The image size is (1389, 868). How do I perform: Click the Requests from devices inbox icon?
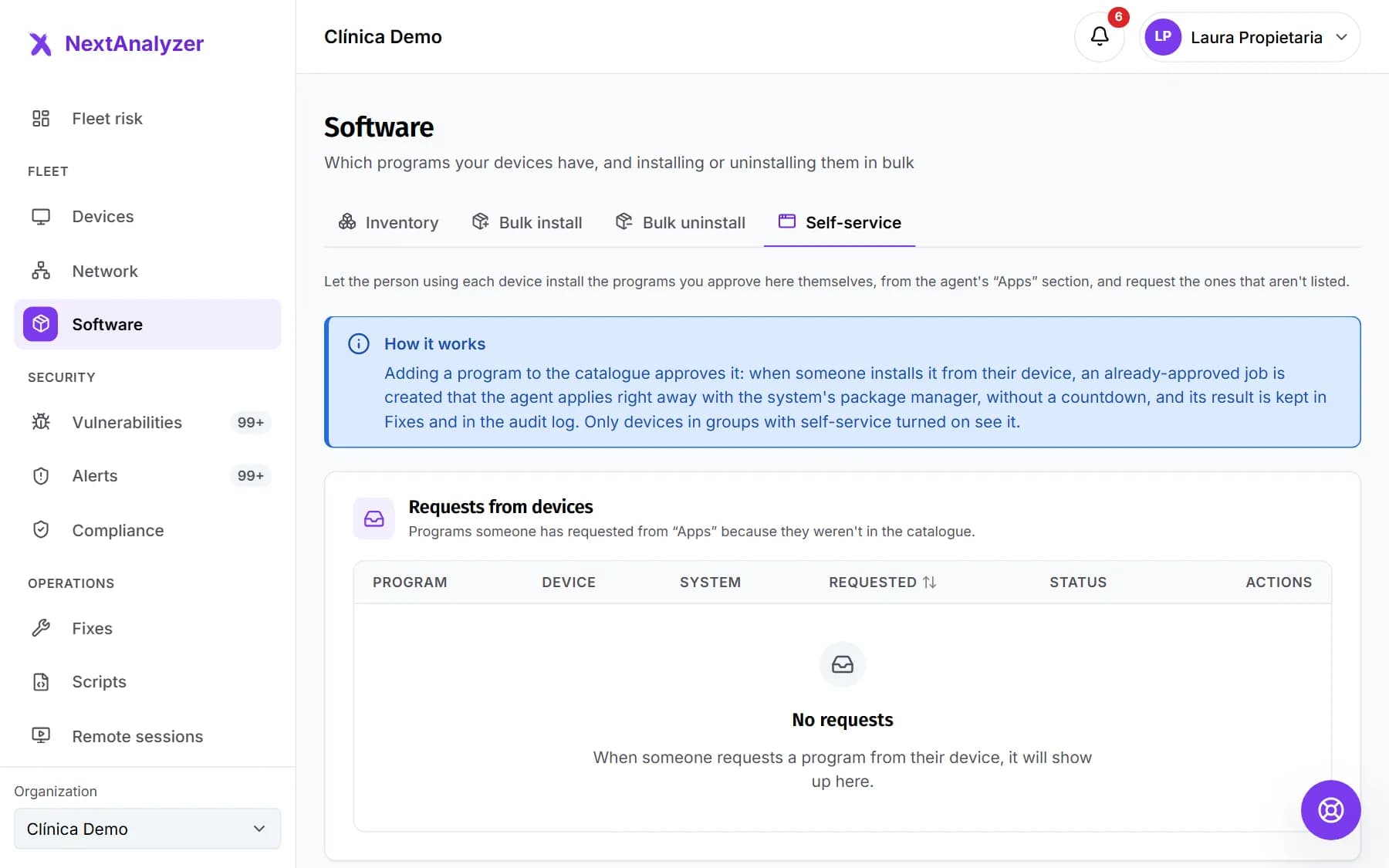[374, 518]
